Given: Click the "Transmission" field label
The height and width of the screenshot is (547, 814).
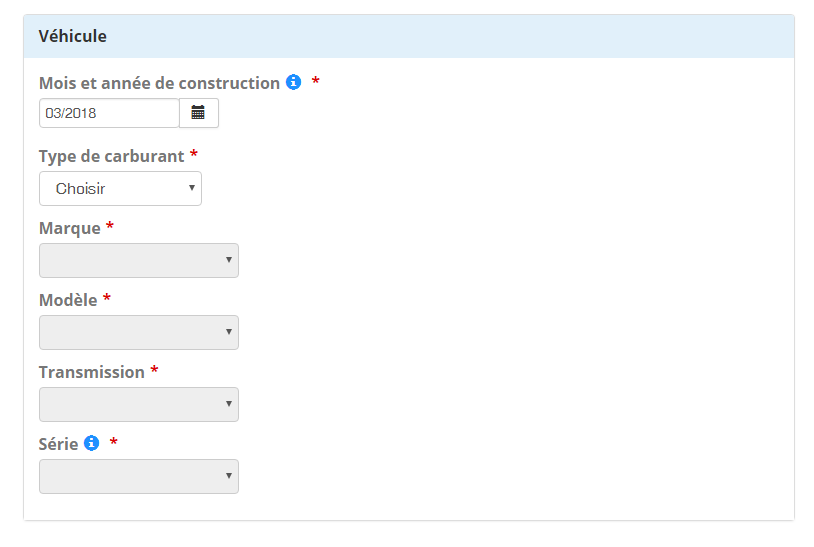Looking at the screenshot, I should coord(92,372).
